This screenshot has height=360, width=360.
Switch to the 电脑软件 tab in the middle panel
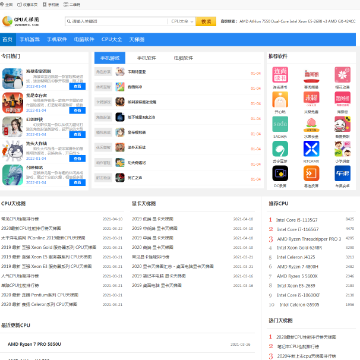click(x=183, y=58)
